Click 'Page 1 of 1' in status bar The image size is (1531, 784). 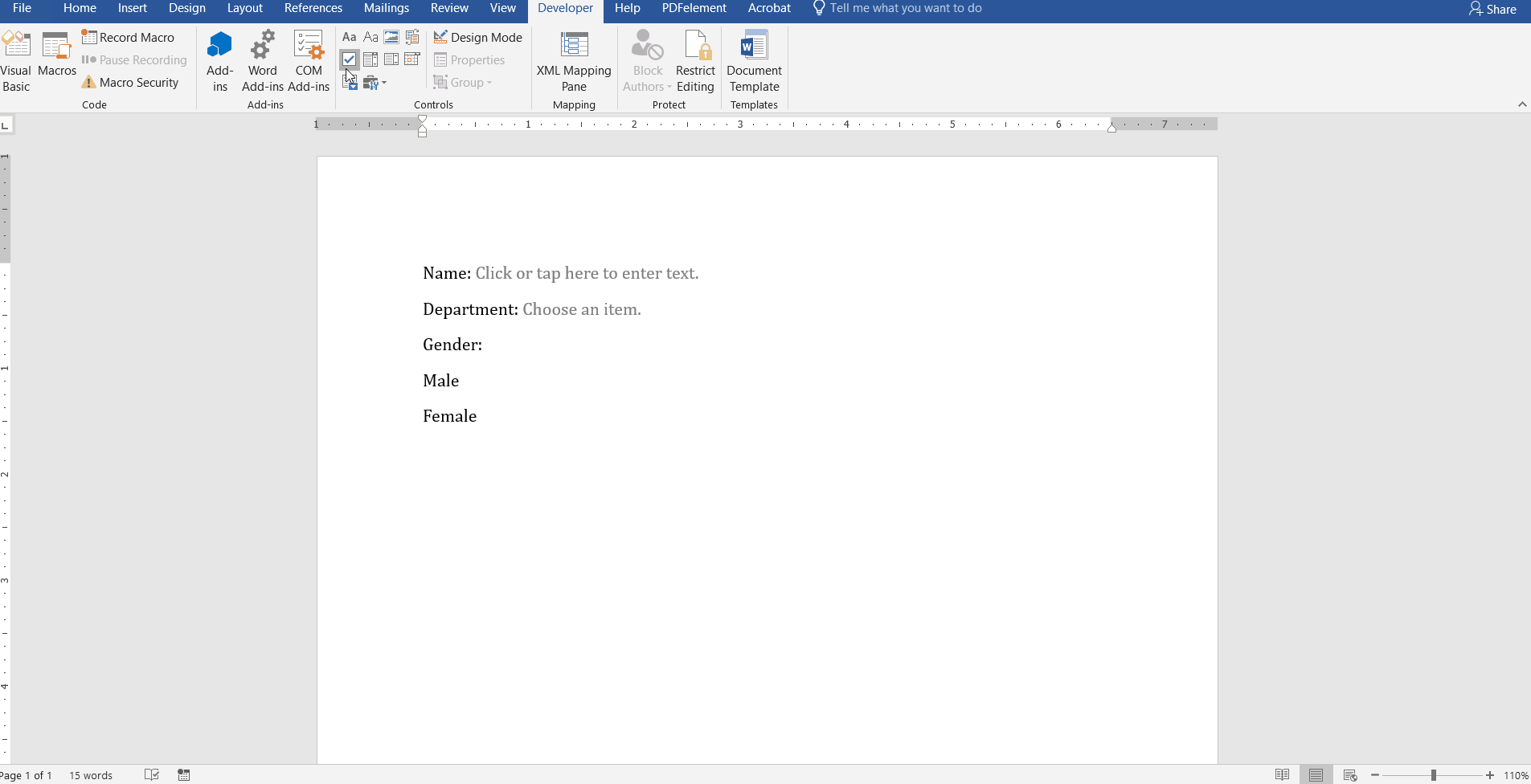point(26,775)
